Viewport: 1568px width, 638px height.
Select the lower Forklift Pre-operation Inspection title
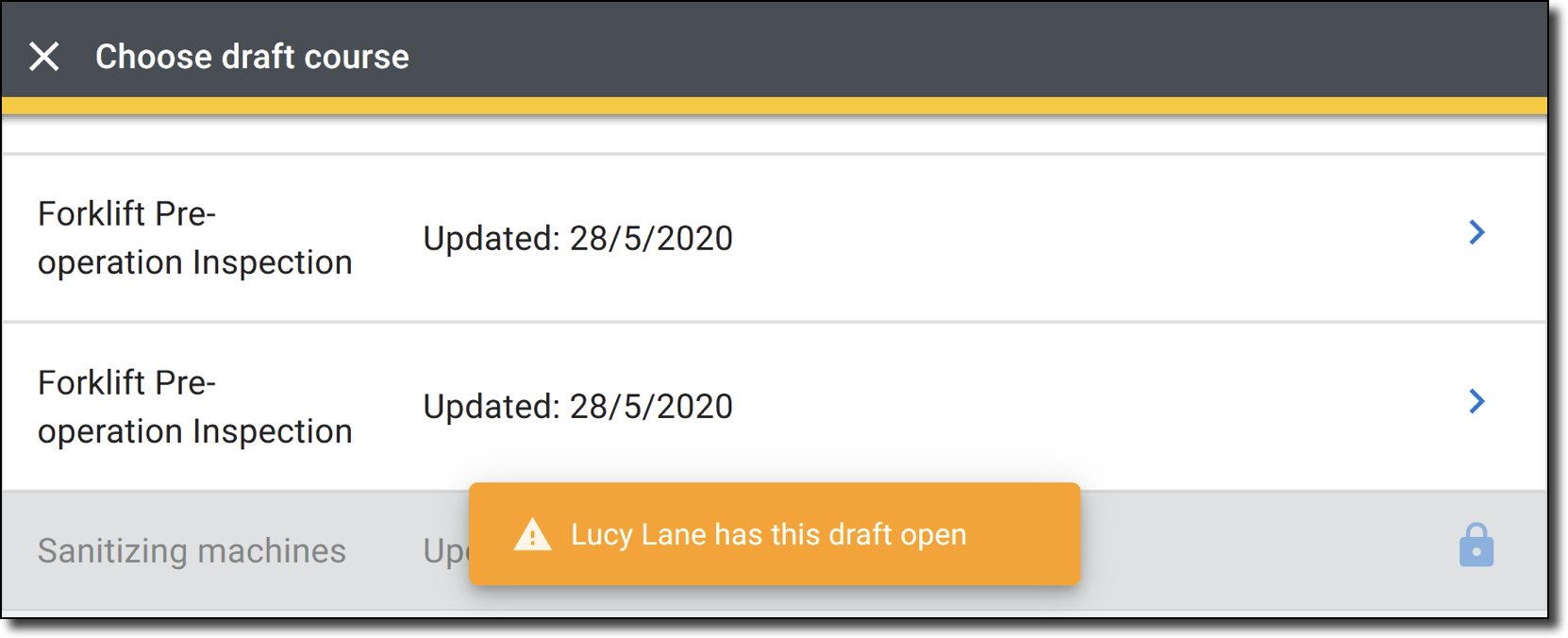click(x=194, y=407)
